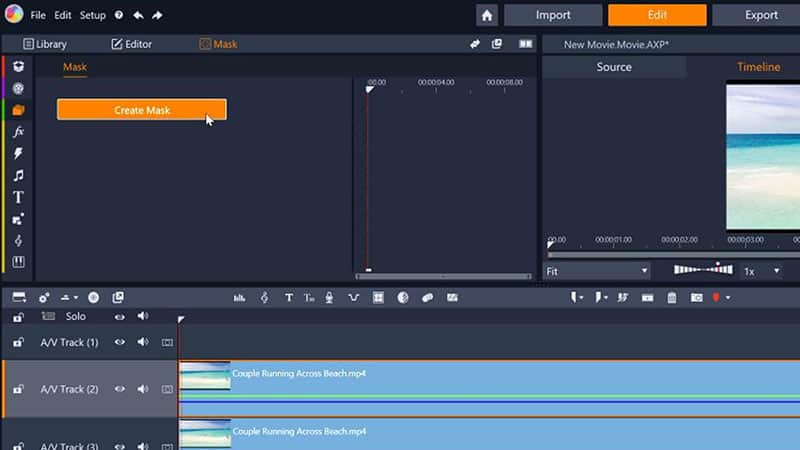Click the mask keyframe area horizontal scrollbar
The image size is (800, 450).
[x=443, y=277]
